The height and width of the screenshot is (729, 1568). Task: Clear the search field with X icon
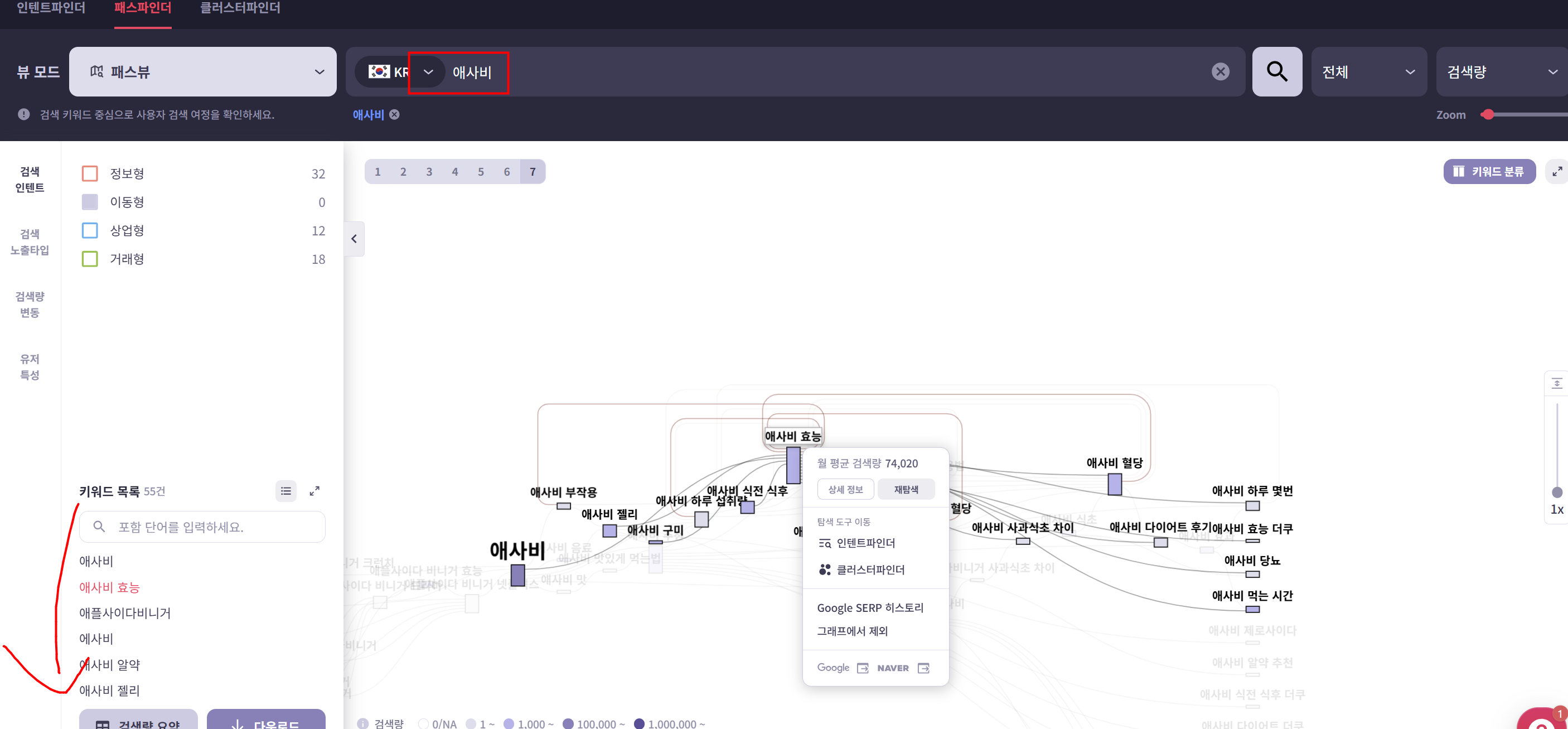[x=1220, y=72]
